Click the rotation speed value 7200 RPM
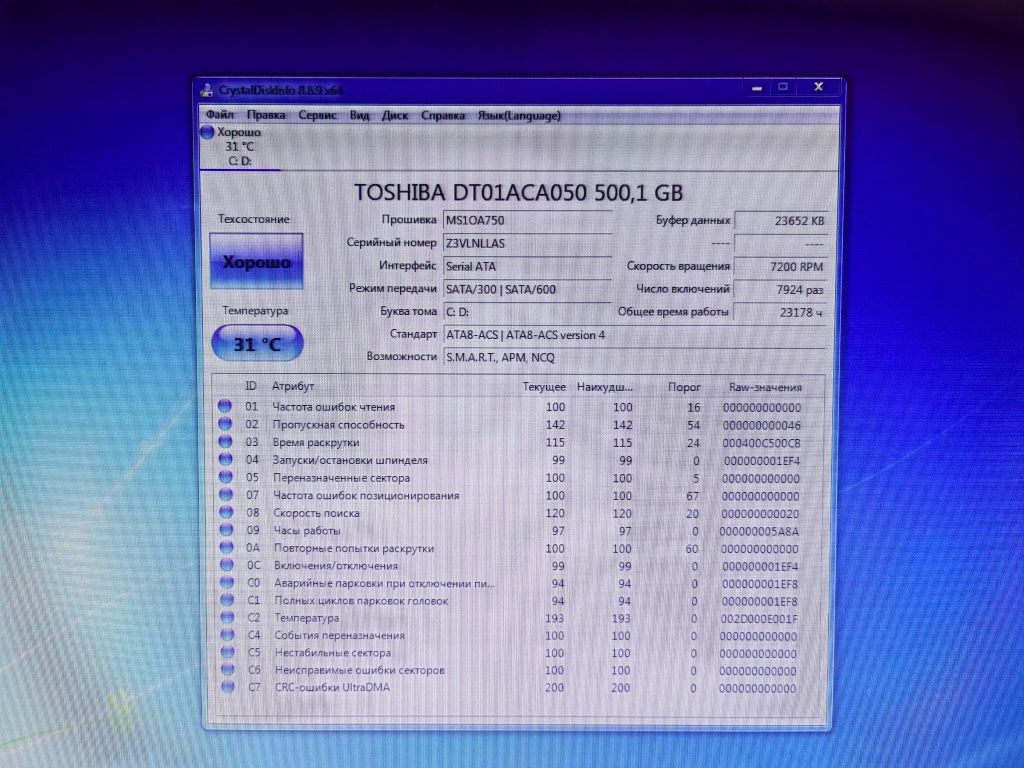1024x768 pixels. click(x=780, y=266)
